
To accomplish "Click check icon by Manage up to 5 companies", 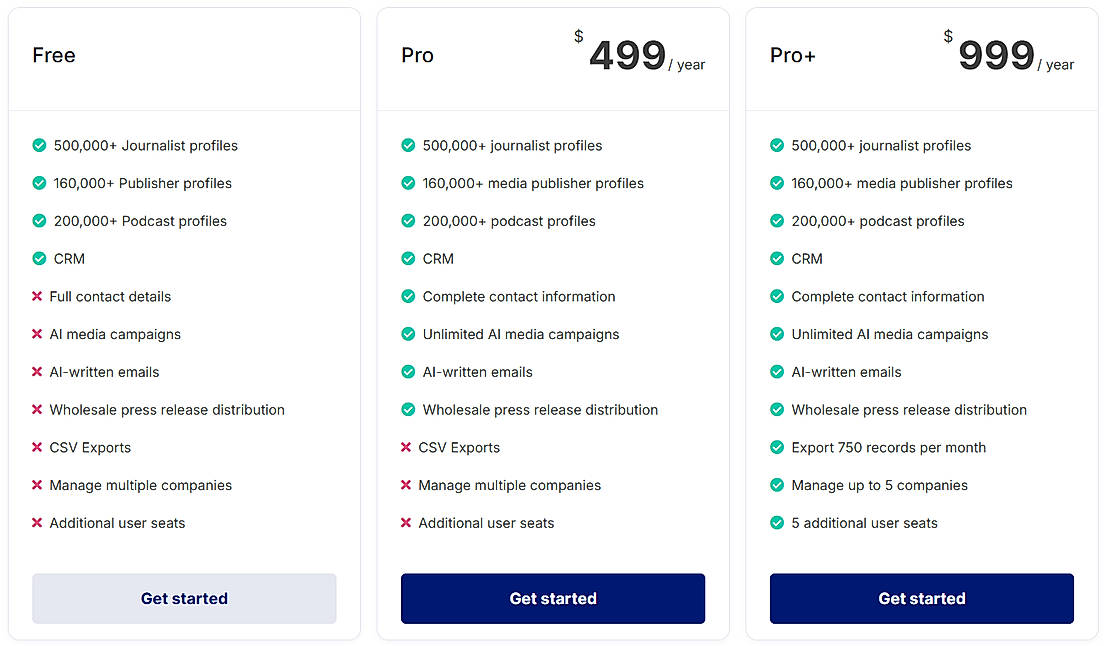I will point(777,485).
